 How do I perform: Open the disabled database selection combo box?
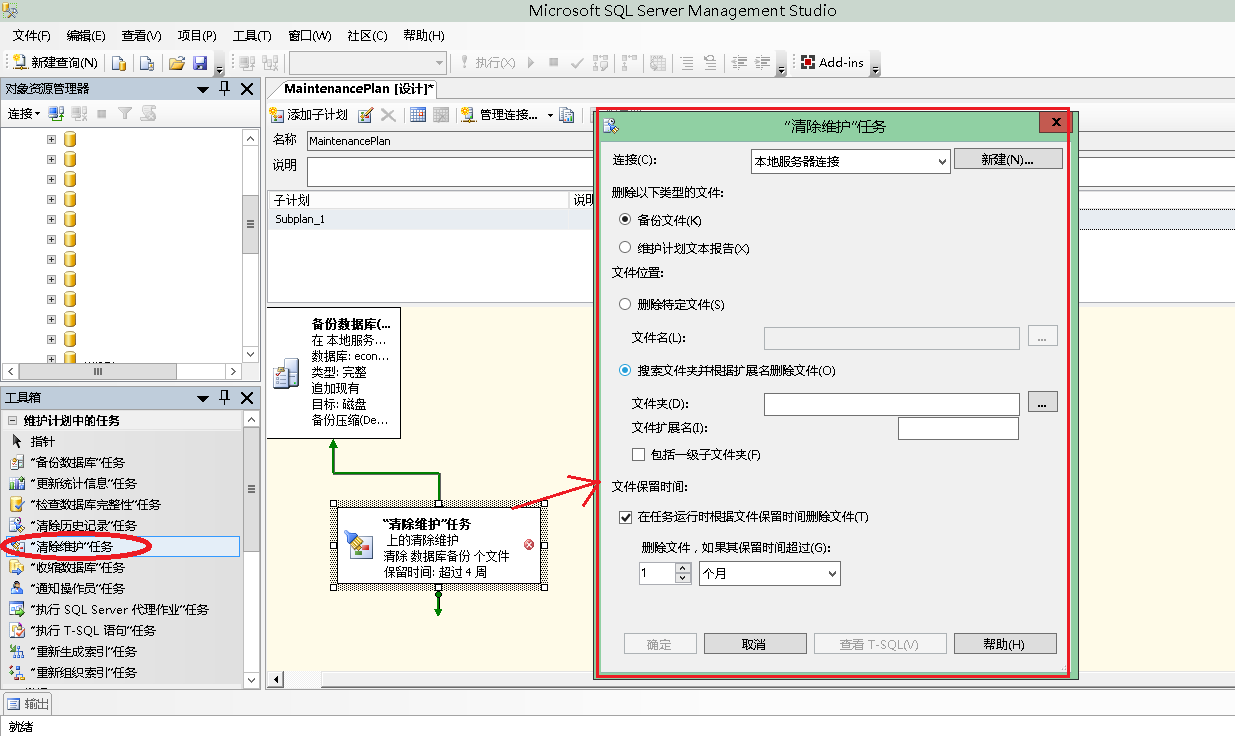(x=368, y=62)
